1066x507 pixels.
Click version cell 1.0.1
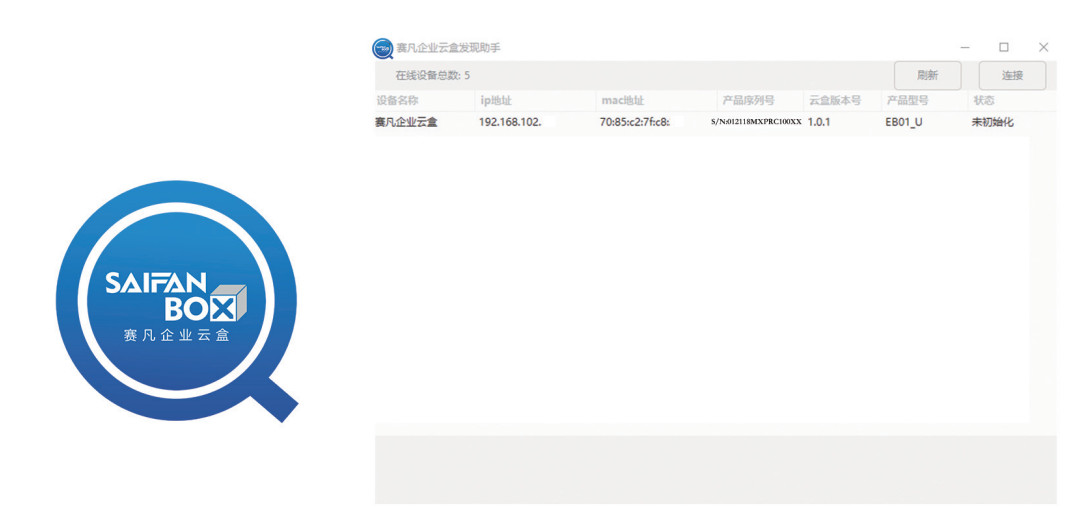pos(819,123)
